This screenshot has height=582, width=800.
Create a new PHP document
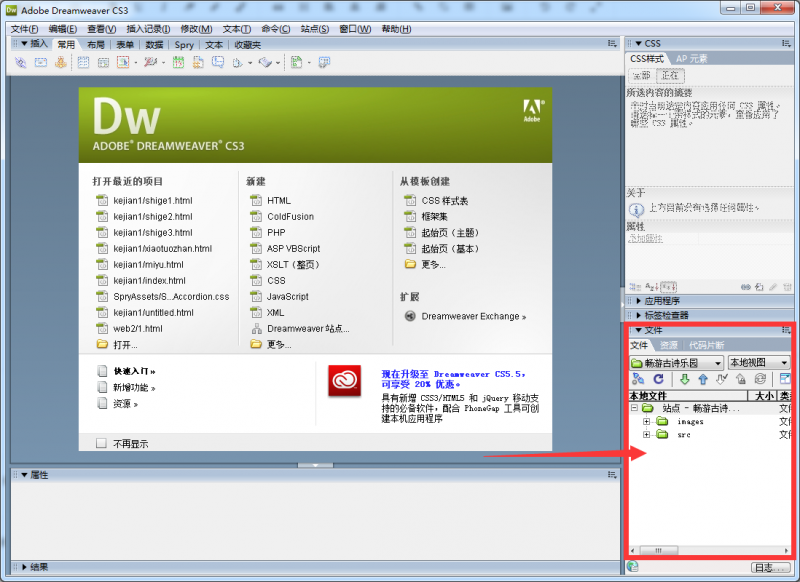click(276, 233)
